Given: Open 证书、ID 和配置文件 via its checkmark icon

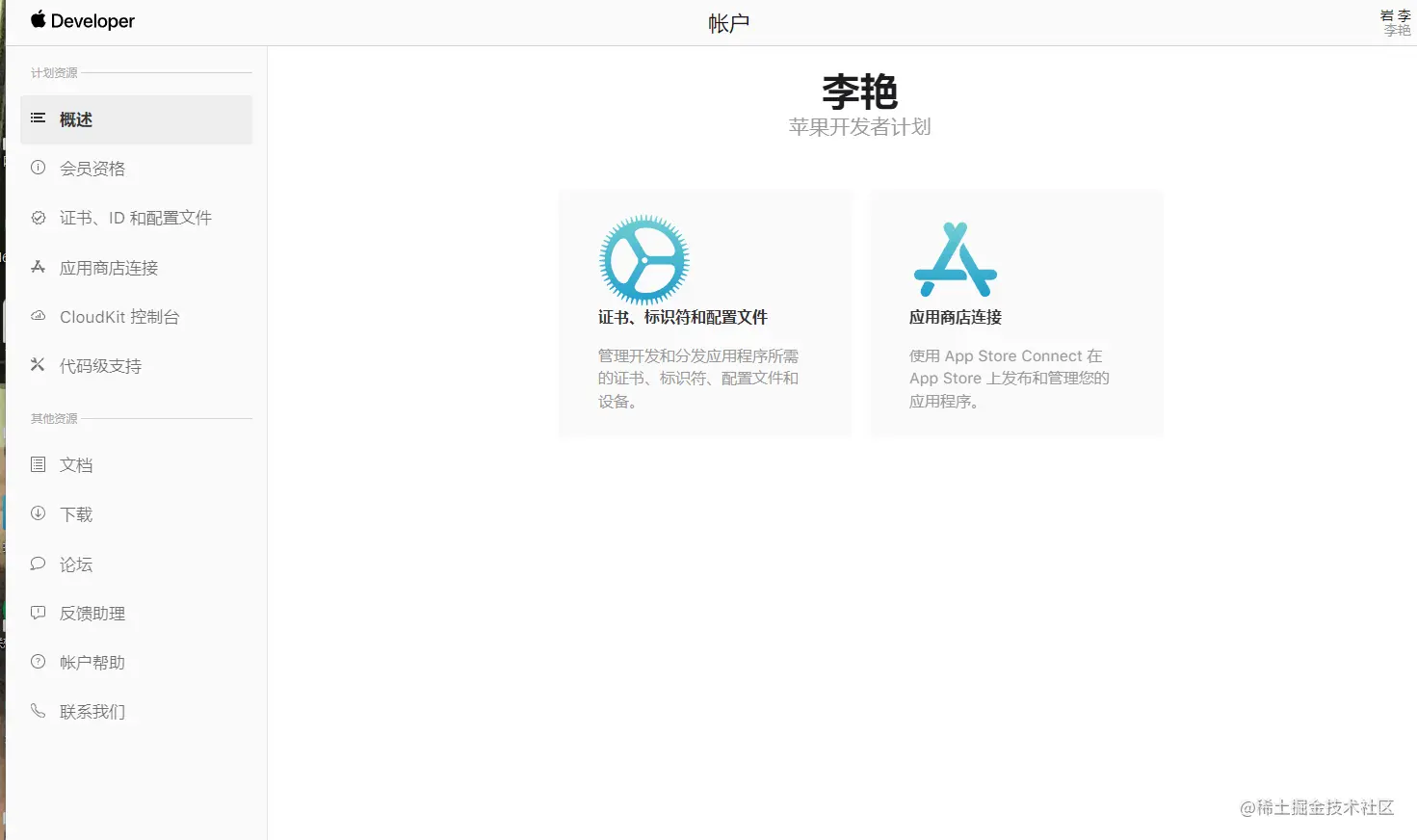Looking at the screenshot, I should pyautogui.click(x=38, y=218).
